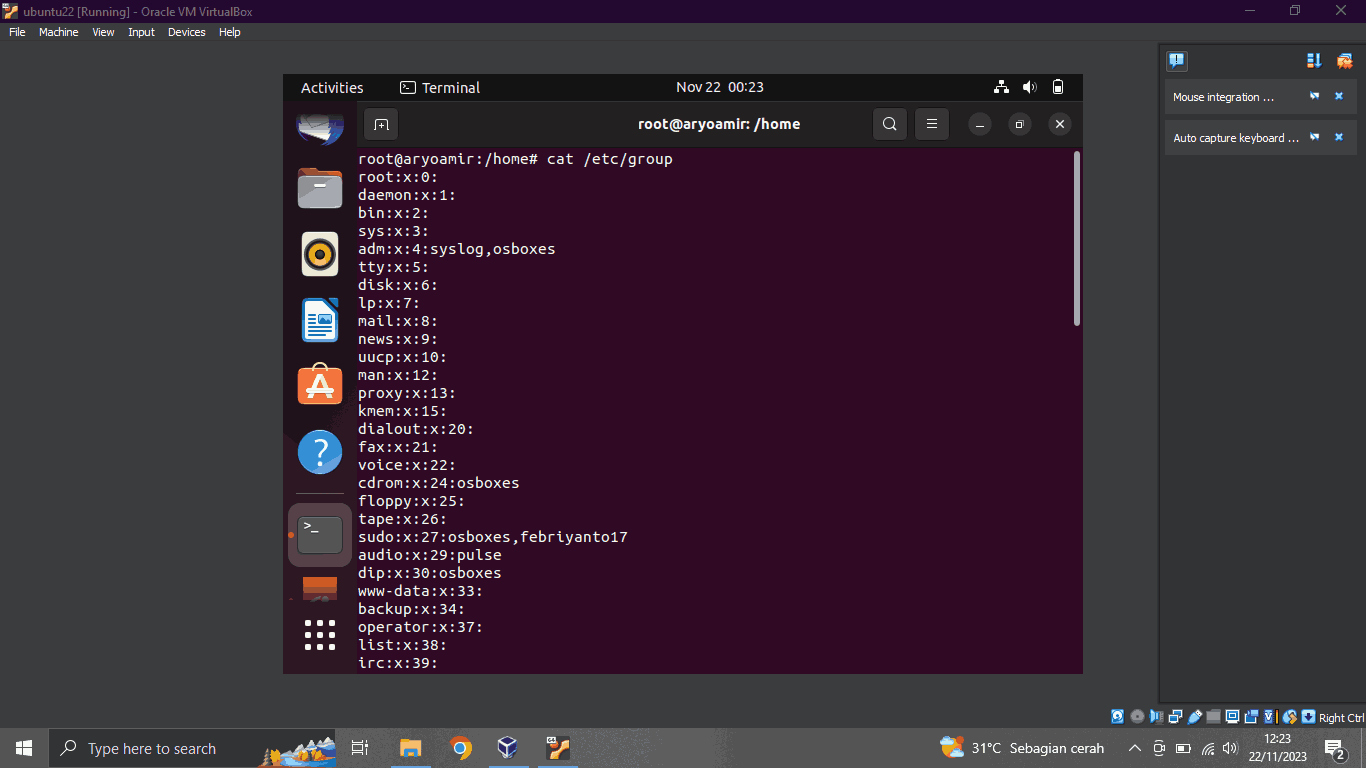This screenshot has width=1366, height=768.
Task: Click the terminal window scrollbar
Action: coord(1077,238)
